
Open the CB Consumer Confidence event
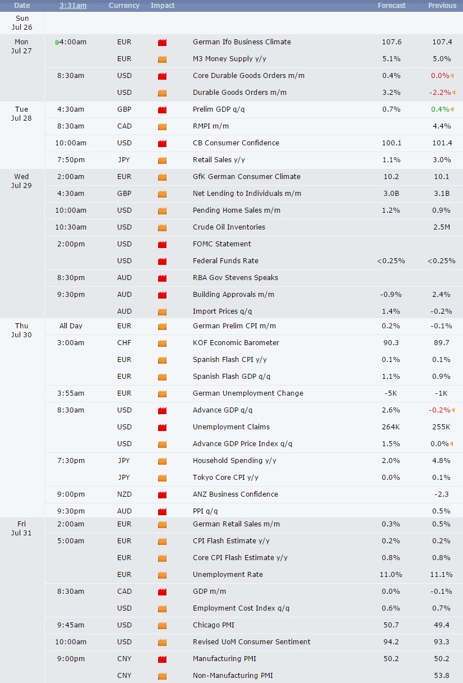coord(236,143)
